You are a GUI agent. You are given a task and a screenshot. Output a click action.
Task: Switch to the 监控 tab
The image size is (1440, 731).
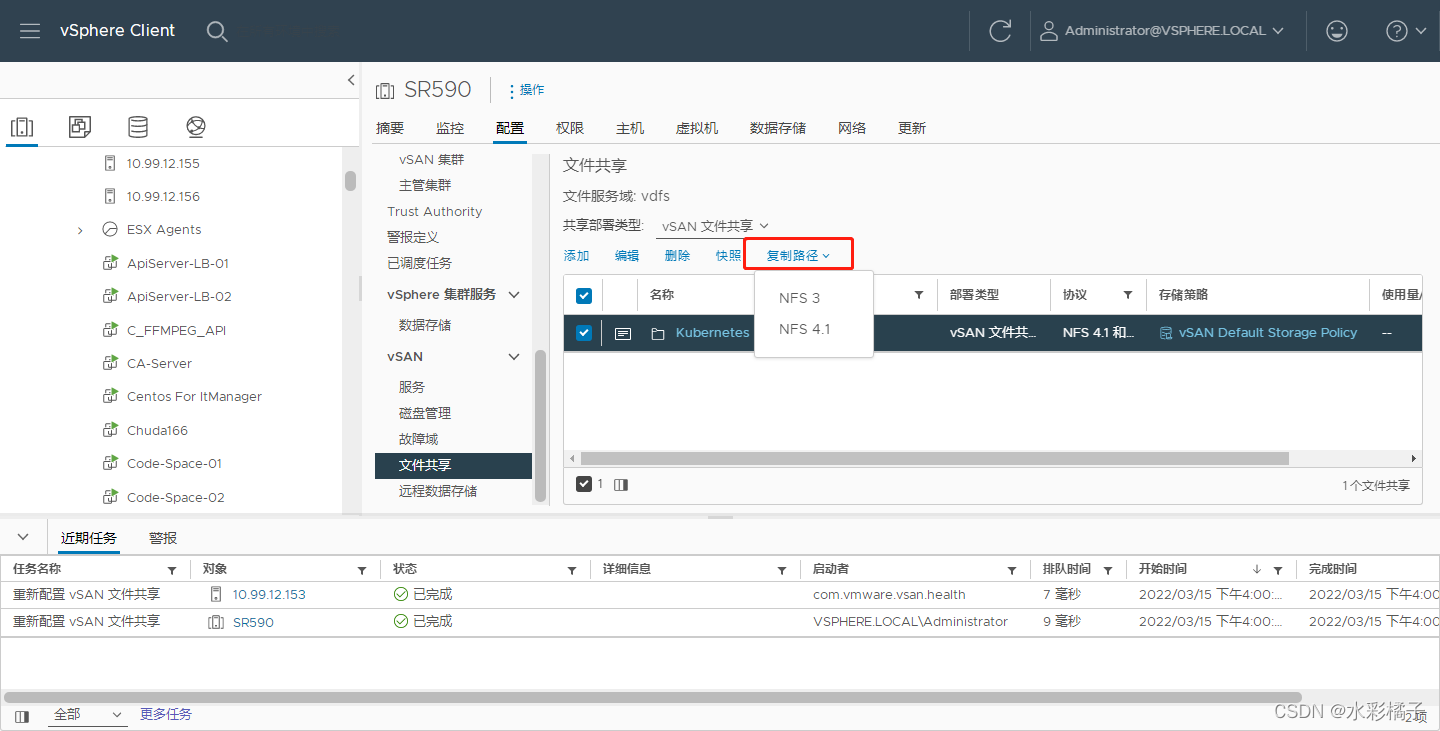pos(450,128)
